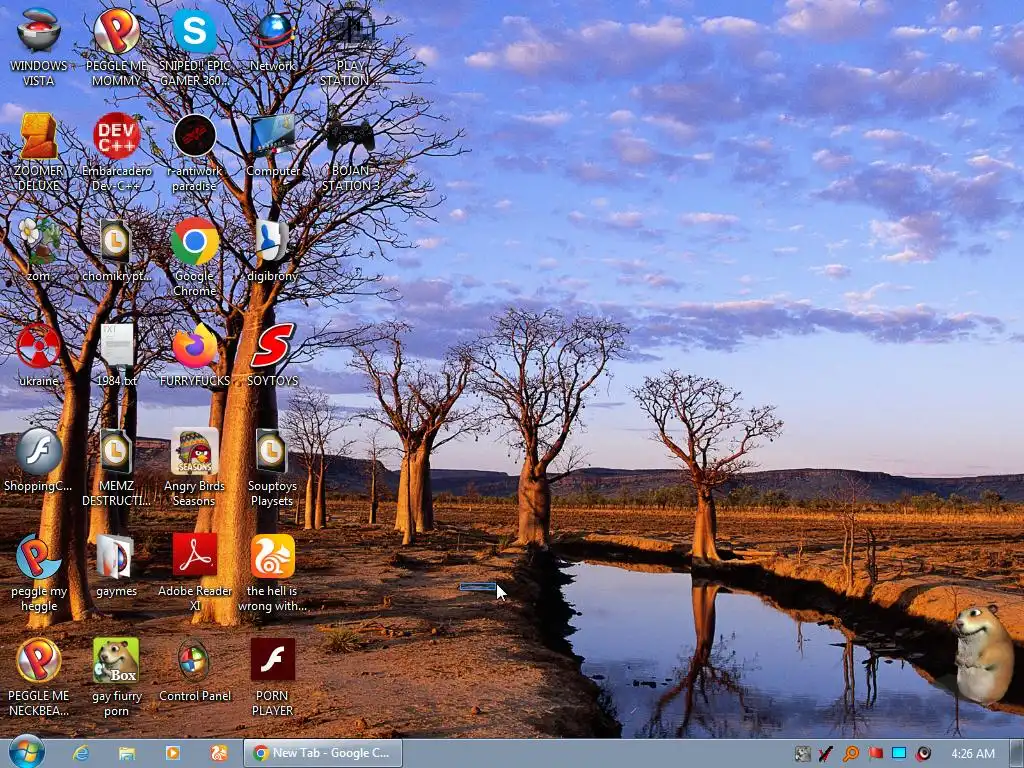
Task: Select the 1984.txt text file
Action: (x=116, y=355)
